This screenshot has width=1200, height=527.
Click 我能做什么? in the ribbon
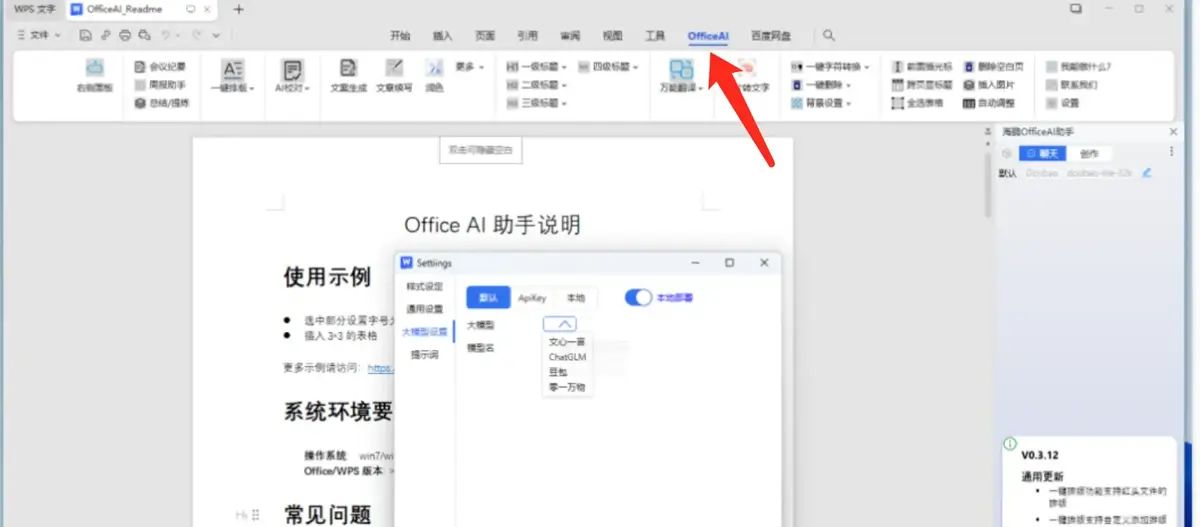click(1079, 67)
